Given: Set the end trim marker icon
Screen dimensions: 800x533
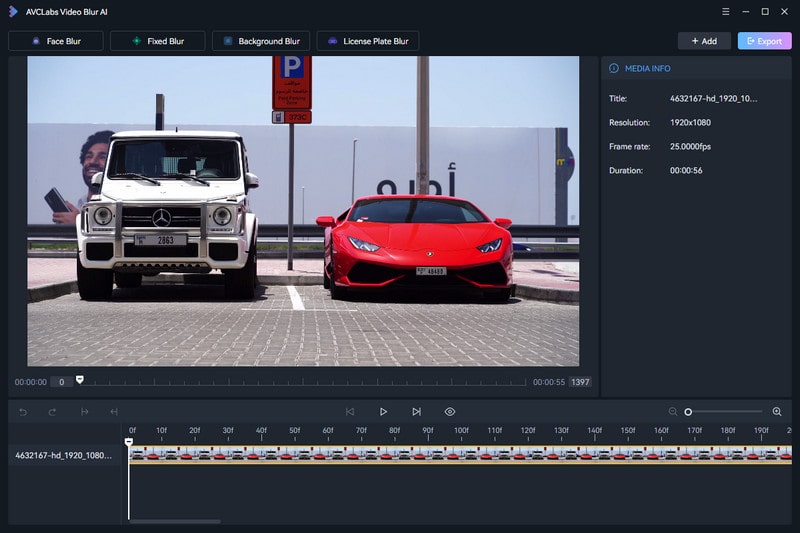Looking at the screenshot, I should point(114,412).
